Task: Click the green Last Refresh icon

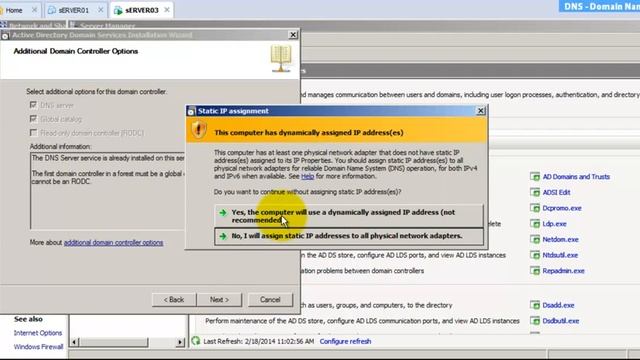Action: pyautogui.click(x=196, y=340)
